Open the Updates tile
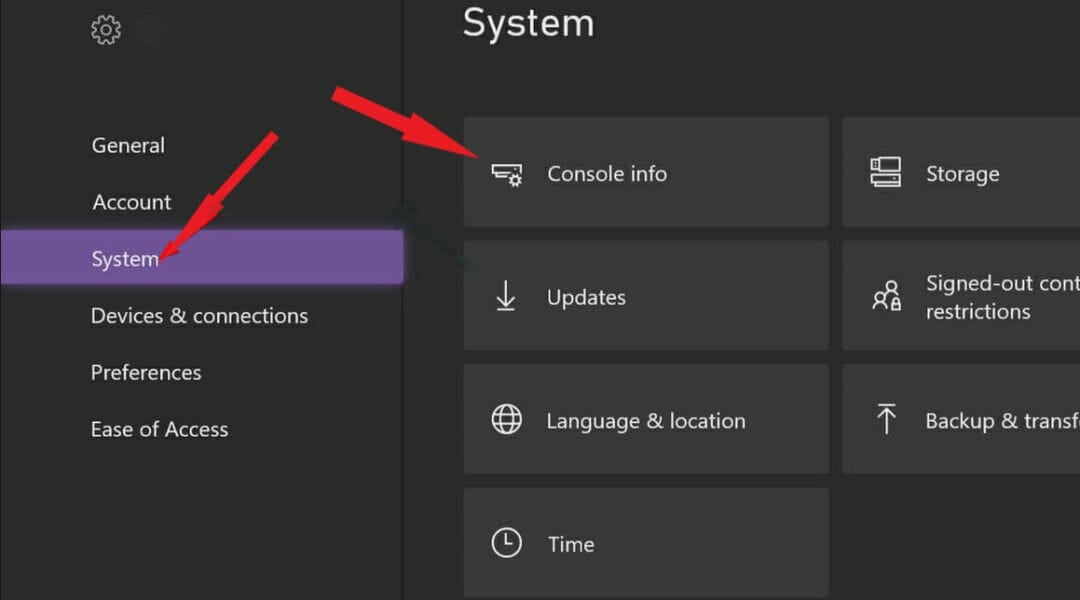This screenshot has width=1080, height=600. 646,296
